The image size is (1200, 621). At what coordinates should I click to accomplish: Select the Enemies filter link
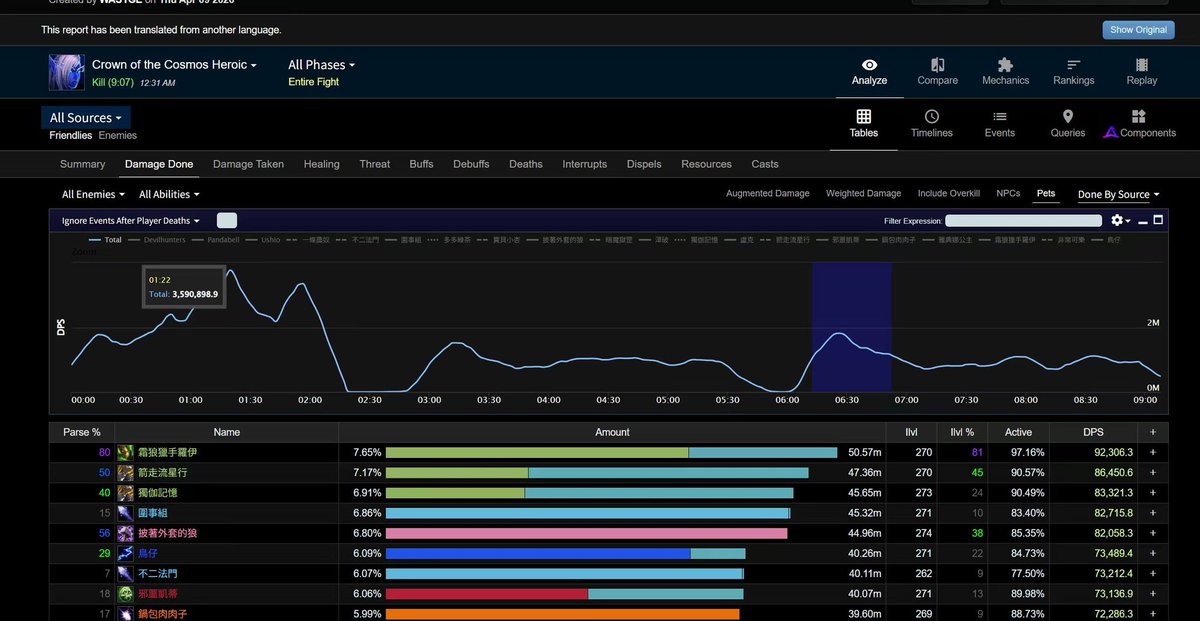pyautogui.click(x=118, y=135)
